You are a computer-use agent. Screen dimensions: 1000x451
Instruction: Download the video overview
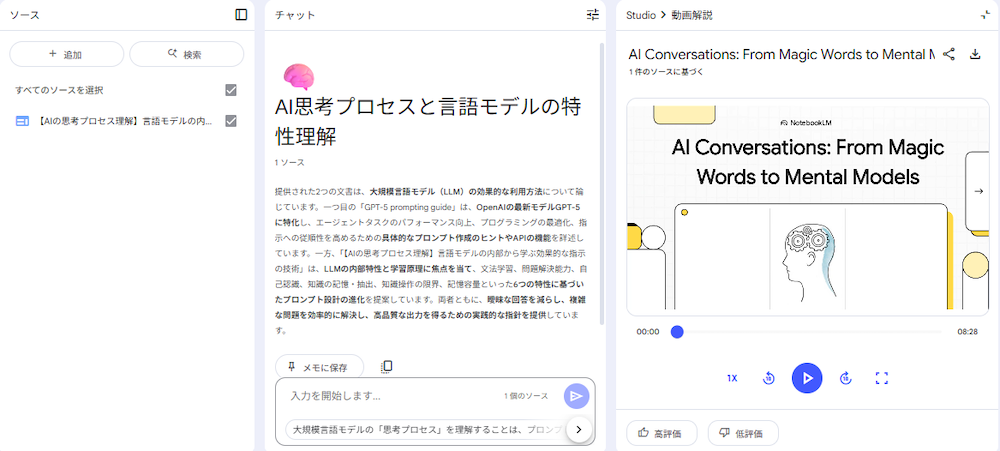pos(974,54)
